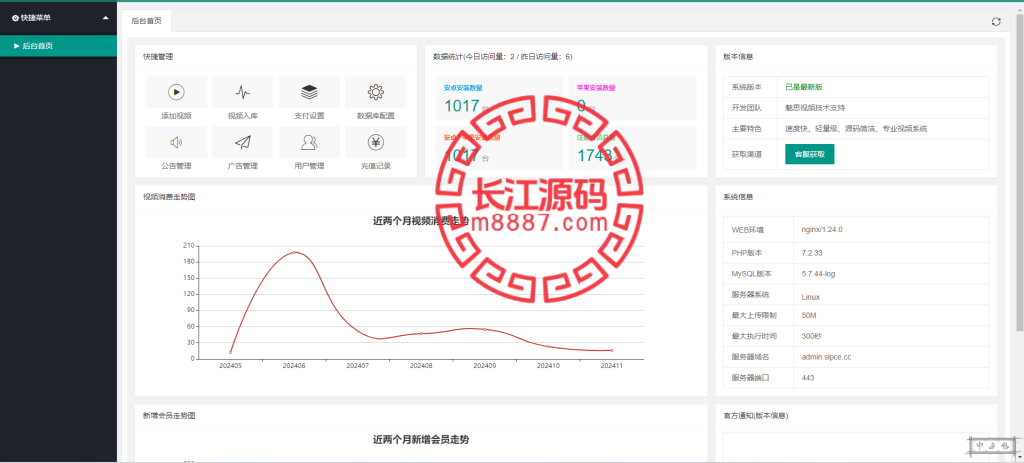Click the 新增会员走势图 panel heading

169,415
